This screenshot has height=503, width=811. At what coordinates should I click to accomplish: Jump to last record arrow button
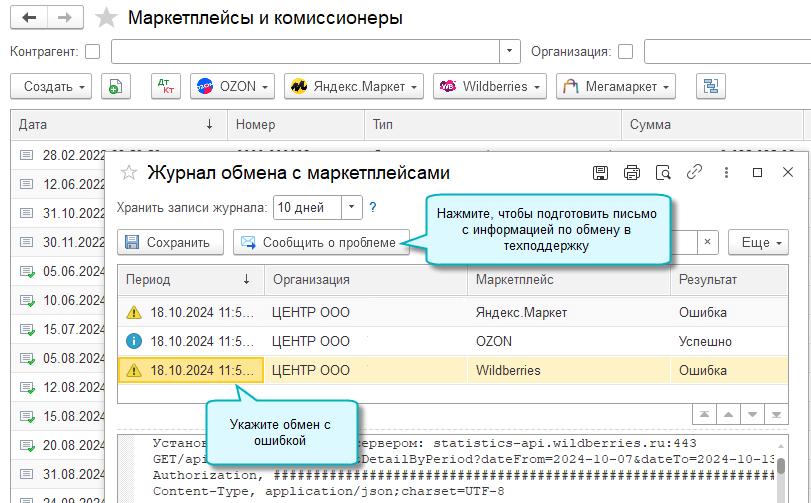776,414
